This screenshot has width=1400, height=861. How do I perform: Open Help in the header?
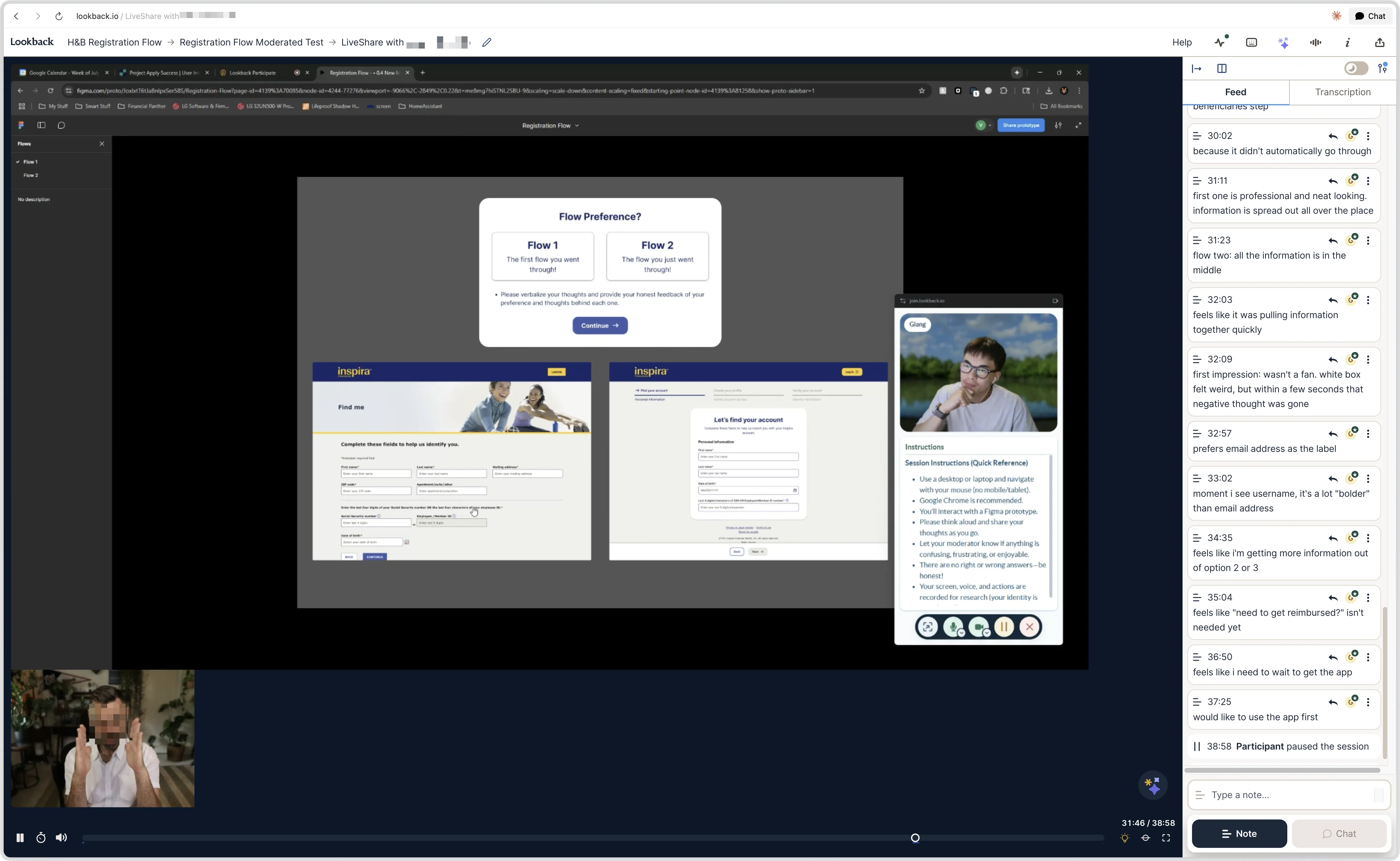(x=1182, y=42)
